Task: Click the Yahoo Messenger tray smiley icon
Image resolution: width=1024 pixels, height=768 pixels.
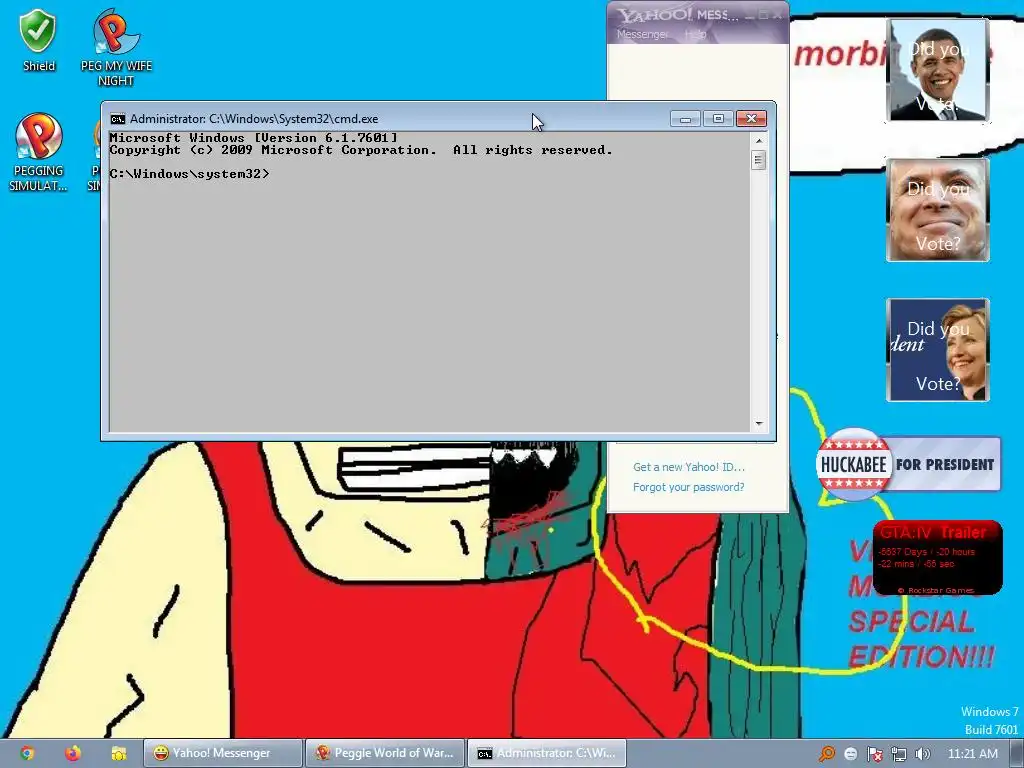Action: (x=850, y=754)
